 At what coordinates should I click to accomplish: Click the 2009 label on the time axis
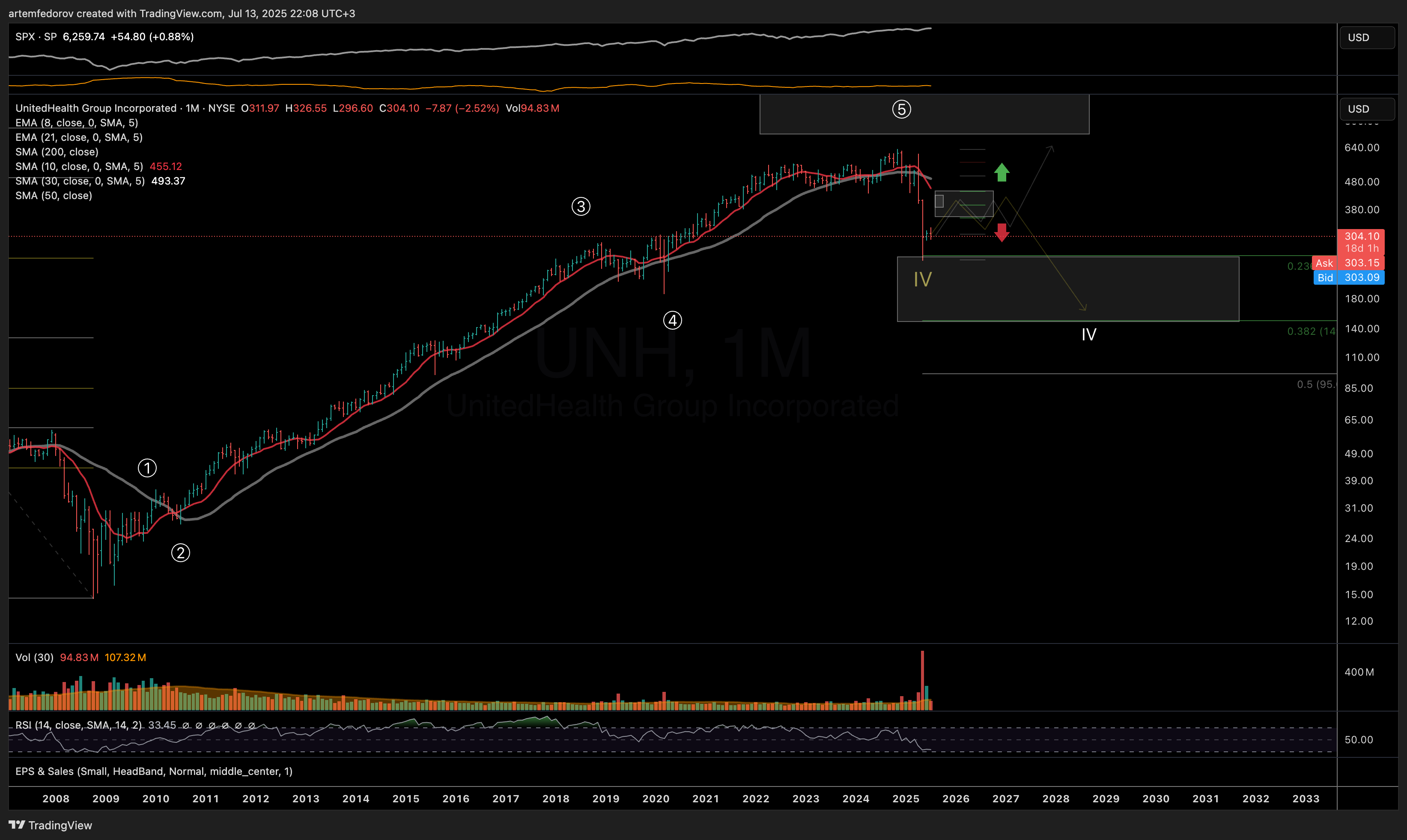tap(106, 798)
